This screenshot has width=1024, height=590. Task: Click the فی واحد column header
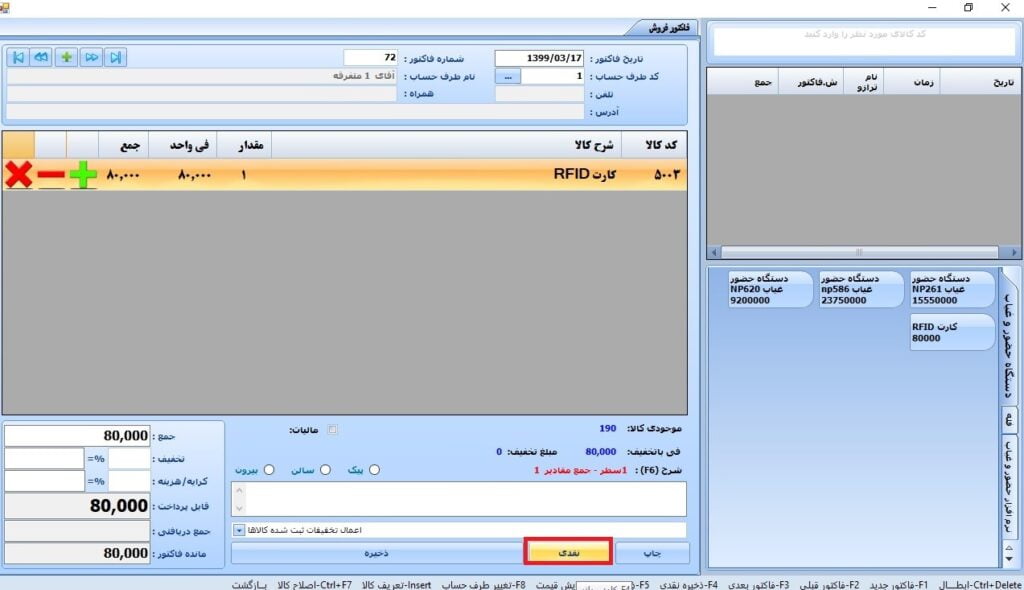[183, 144]
